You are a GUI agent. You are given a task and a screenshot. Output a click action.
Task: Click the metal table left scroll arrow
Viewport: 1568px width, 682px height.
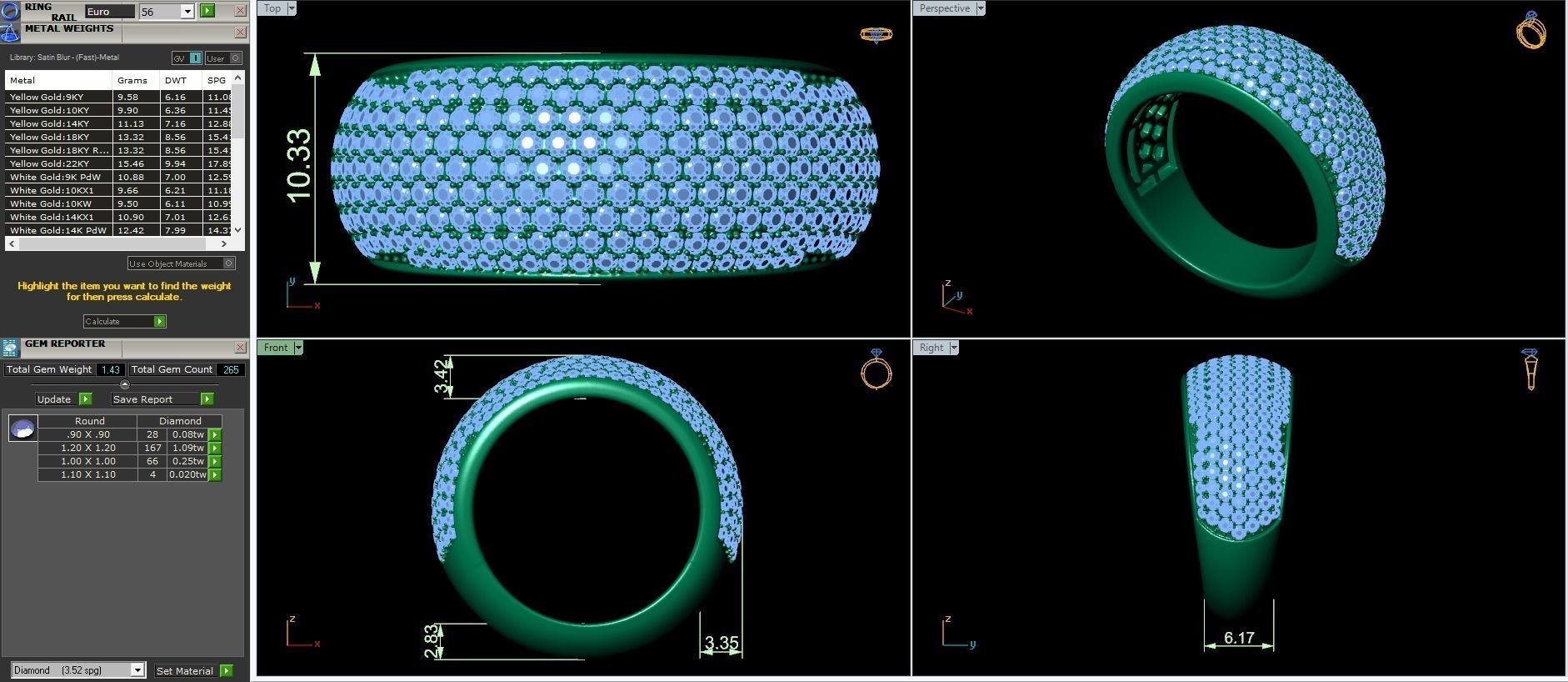[12, 243]
